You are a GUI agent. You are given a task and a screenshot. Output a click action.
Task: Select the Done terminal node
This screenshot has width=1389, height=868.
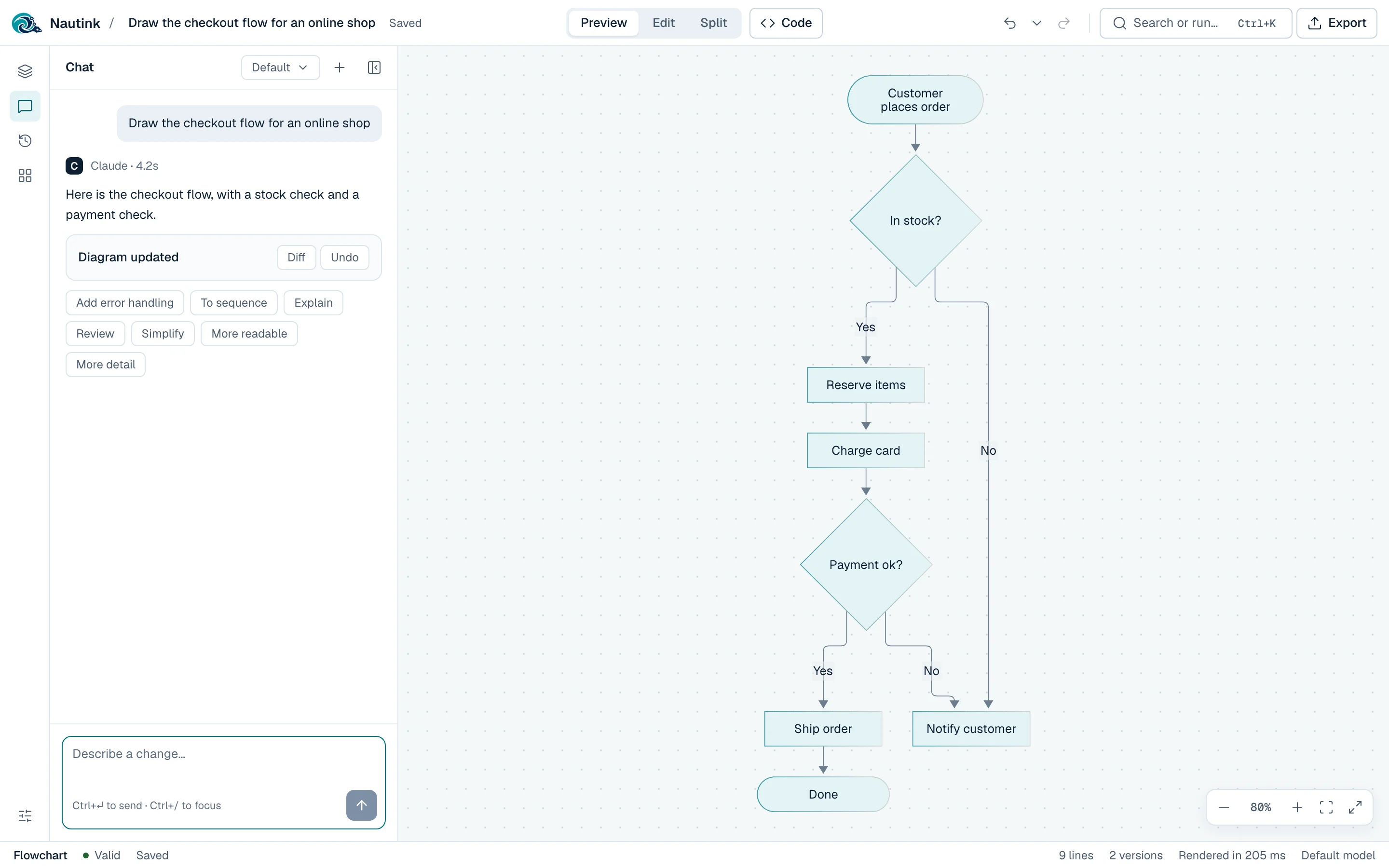[823, 794]
